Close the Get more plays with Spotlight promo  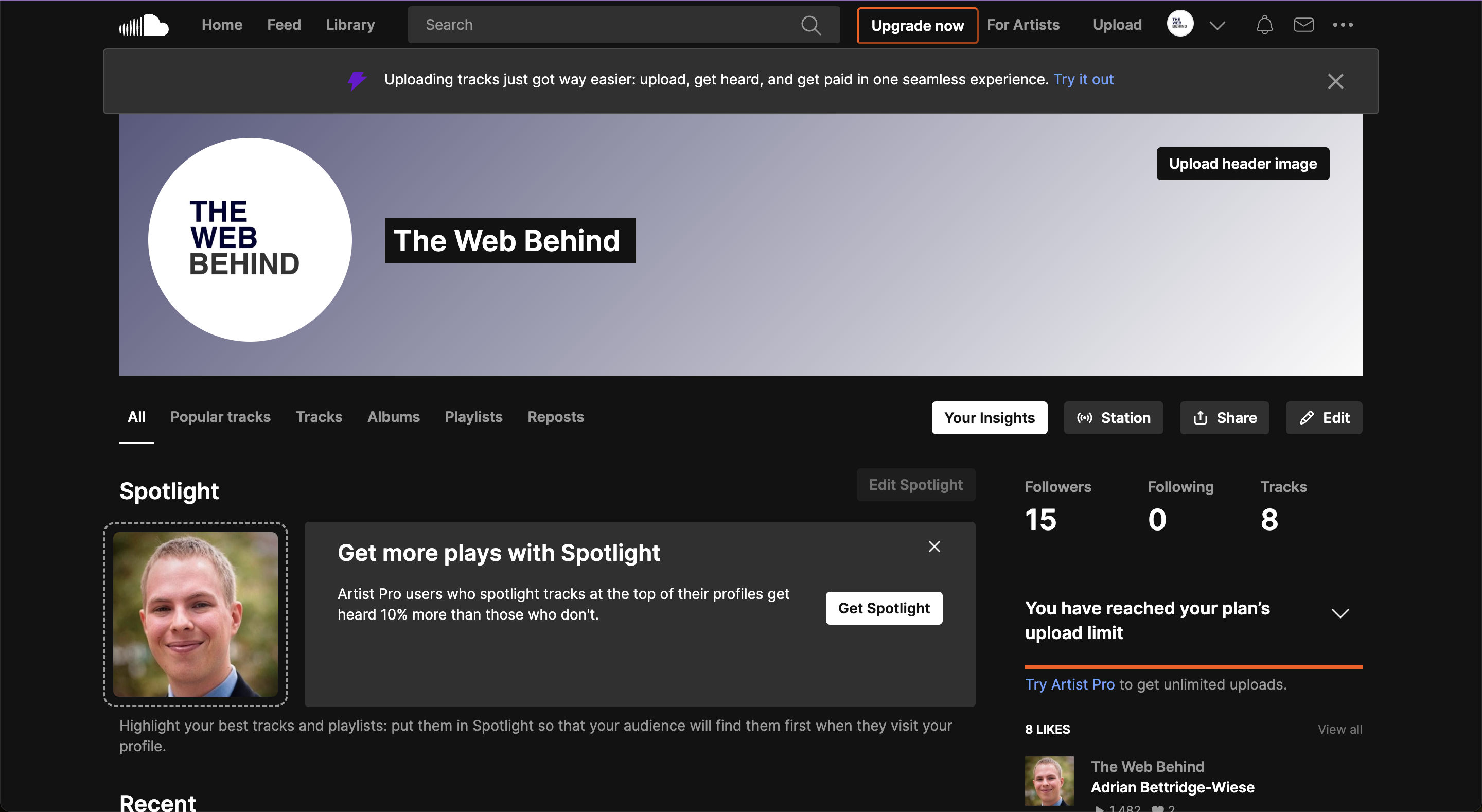pyautogui.click(x=934, y=546)
